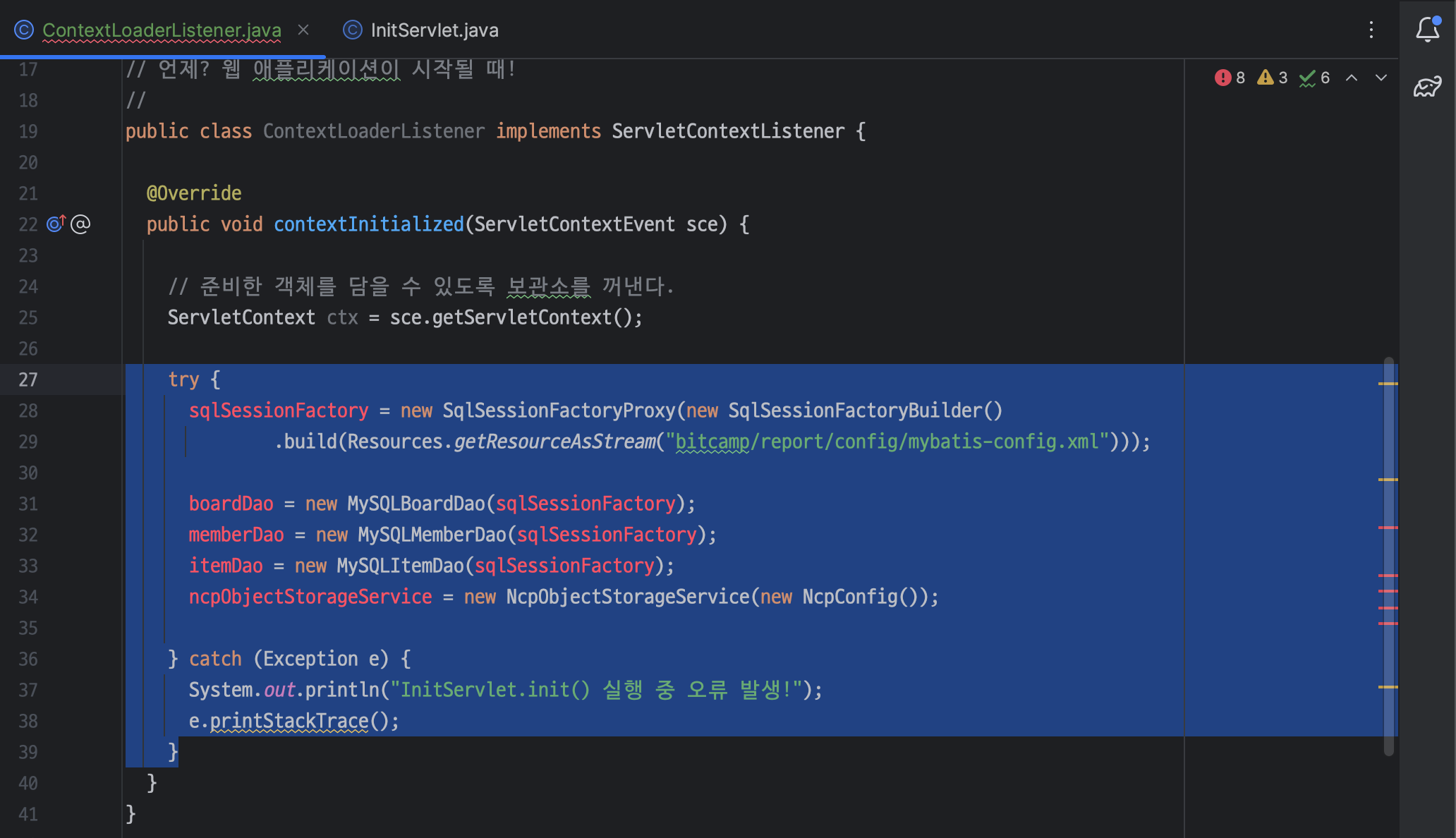This screenshot has width=1456, height=838.
Task: Jump to previous highlighted error arrow
Action: tap(1352, 78)
